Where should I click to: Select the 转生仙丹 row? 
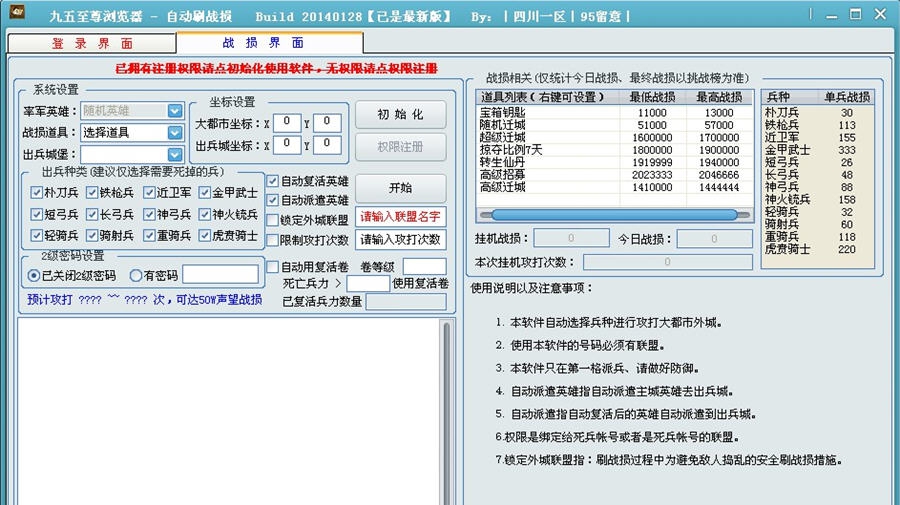[x=614, y=162]
